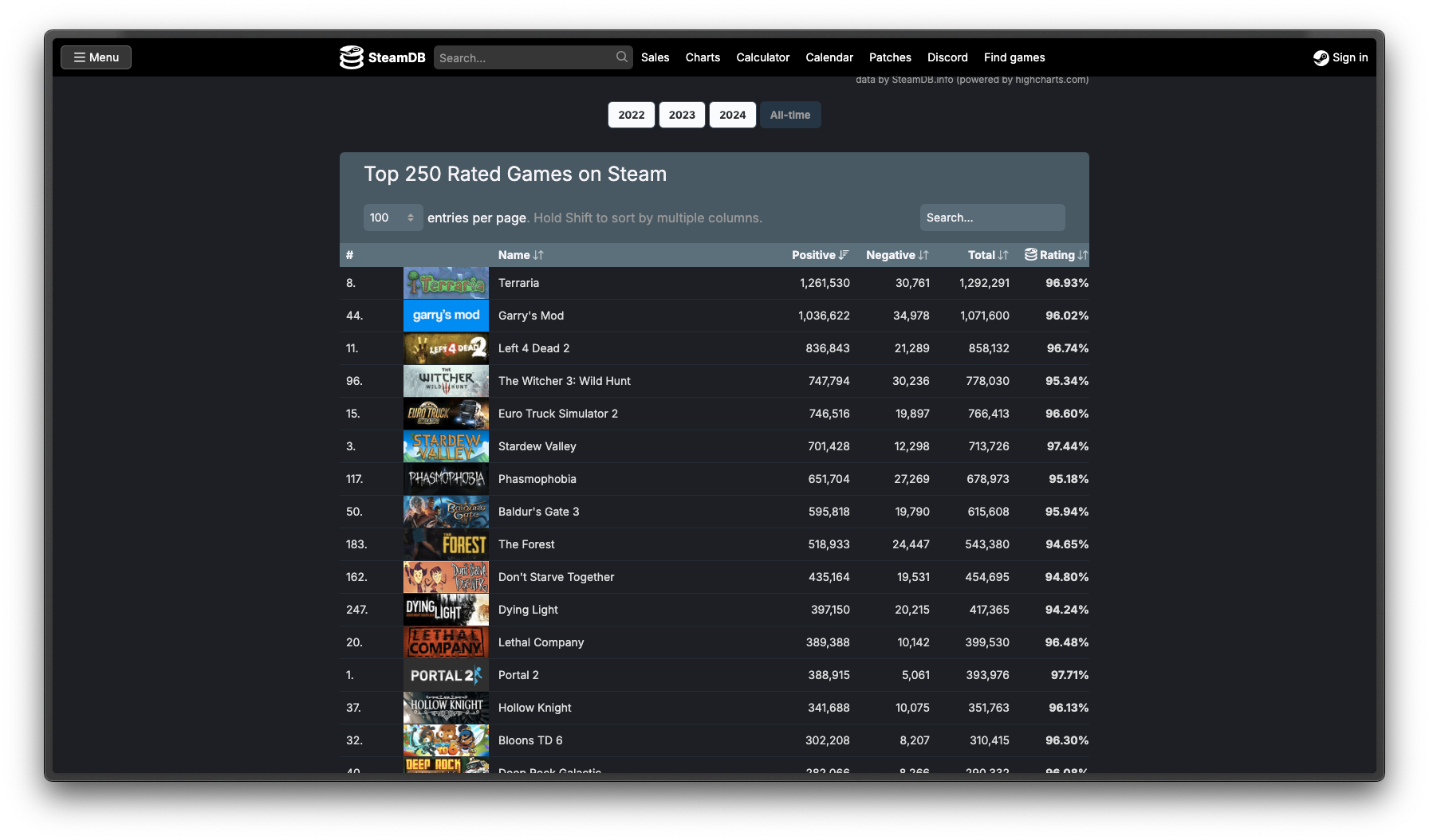This screenshot has height=840, width=1429.
Task: Open the Terraria game thumbnail
Action: click(446, 283)
